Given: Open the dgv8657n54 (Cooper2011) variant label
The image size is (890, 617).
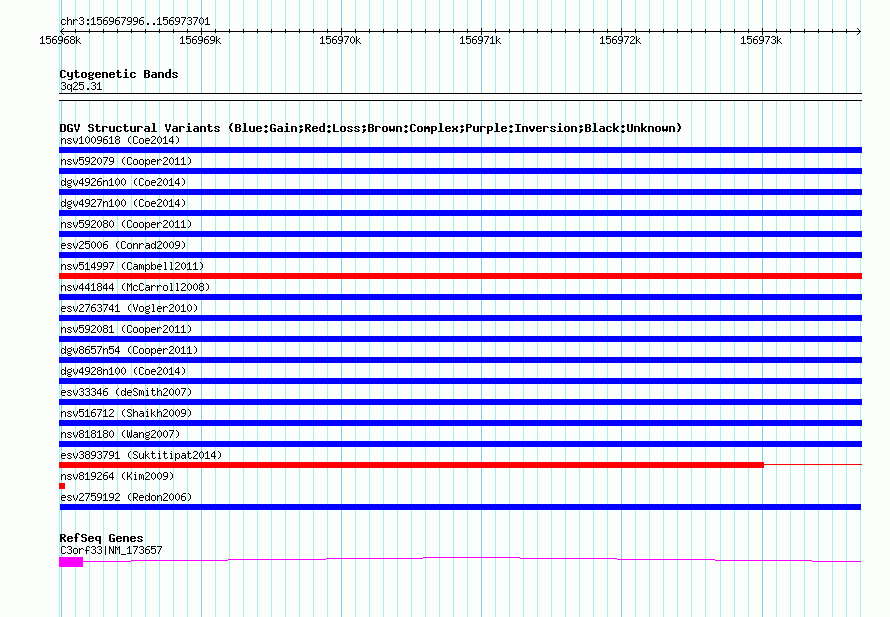Looking at the screenshot, I should tap(129, 350).
